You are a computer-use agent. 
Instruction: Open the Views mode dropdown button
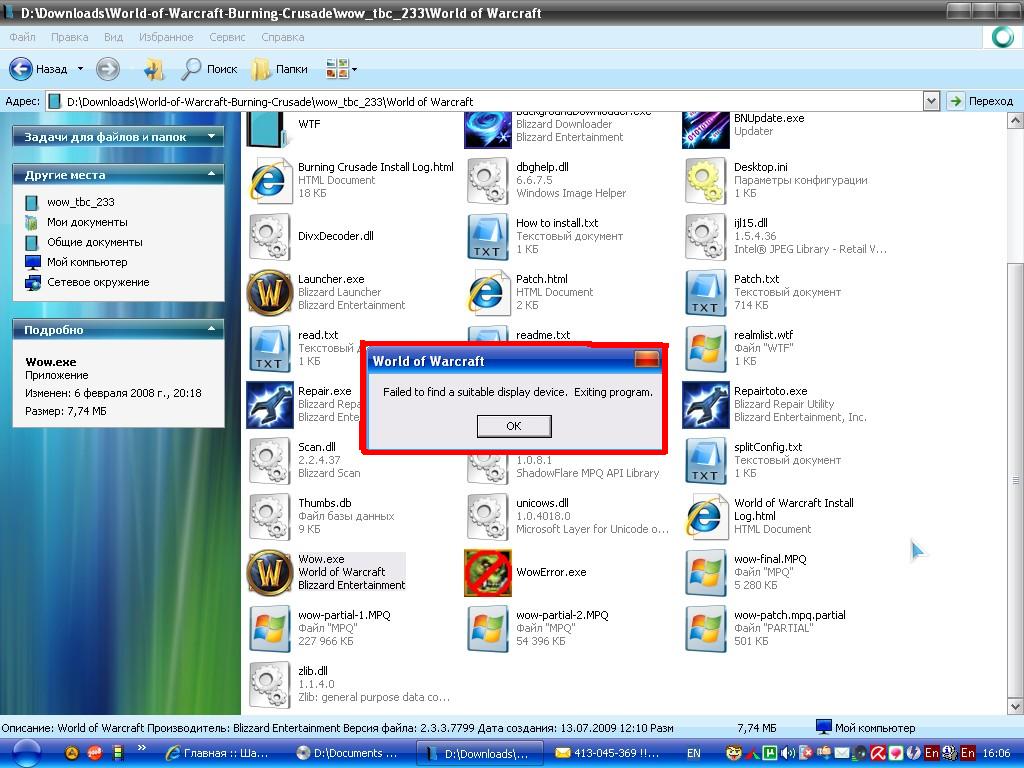(x=341, y=69)
